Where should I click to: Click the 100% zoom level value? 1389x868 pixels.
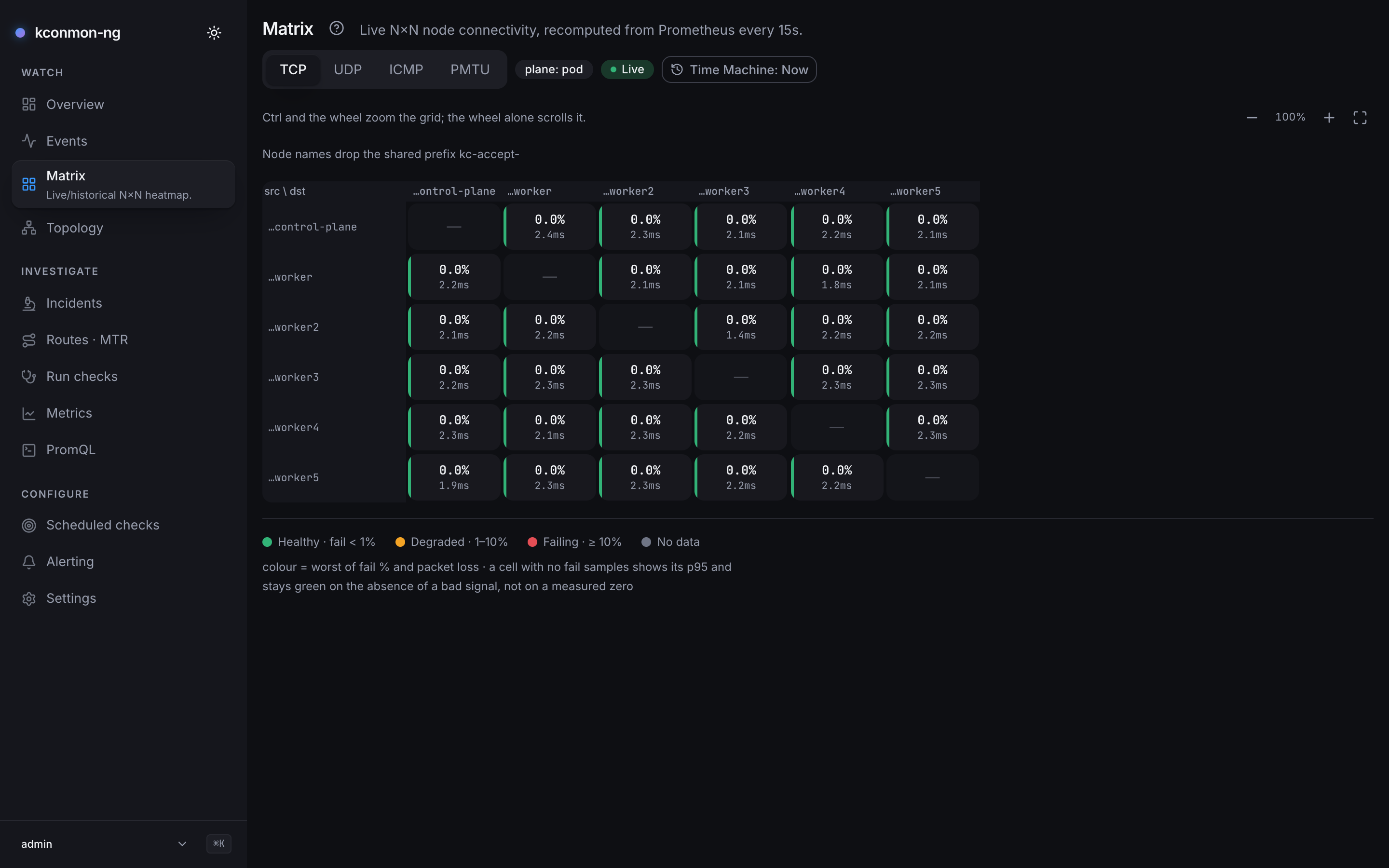[x=1290, y=117]
